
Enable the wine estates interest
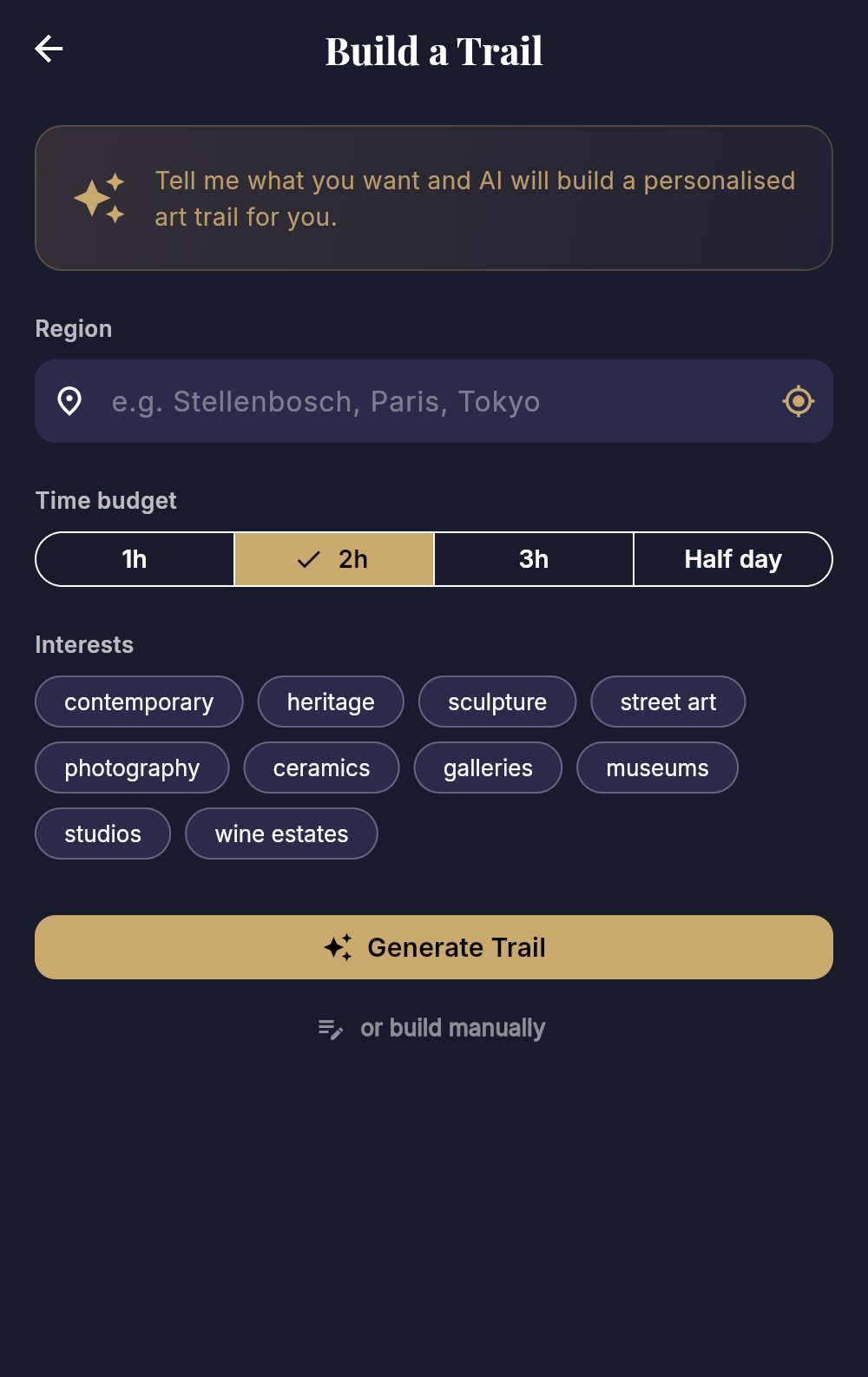click(x=281, y=833)
